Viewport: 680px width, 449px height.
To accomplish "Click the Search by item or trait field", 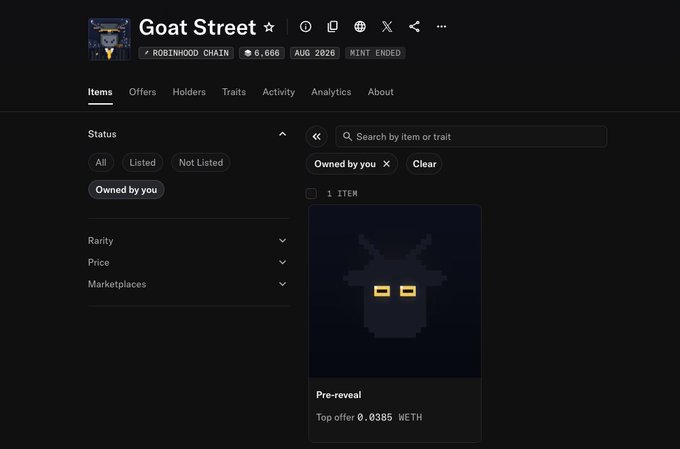I will coord(471,137).
